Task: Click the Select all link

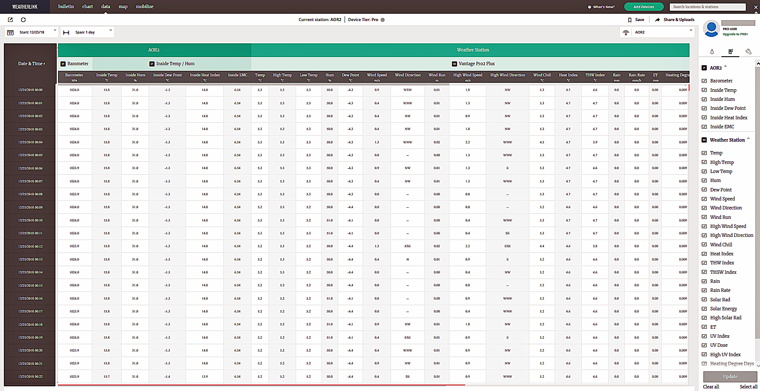Action: 748,387
